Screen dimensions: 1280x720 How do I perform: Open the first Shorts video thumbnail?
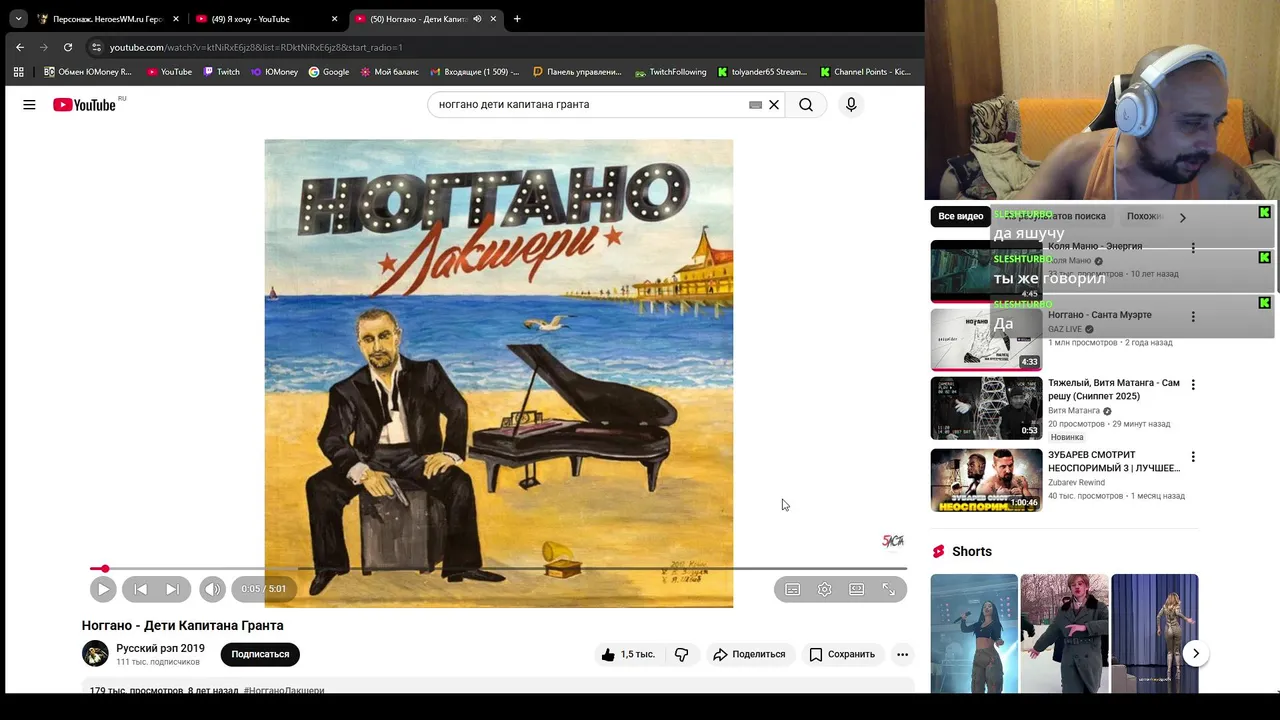click(974, 633)
